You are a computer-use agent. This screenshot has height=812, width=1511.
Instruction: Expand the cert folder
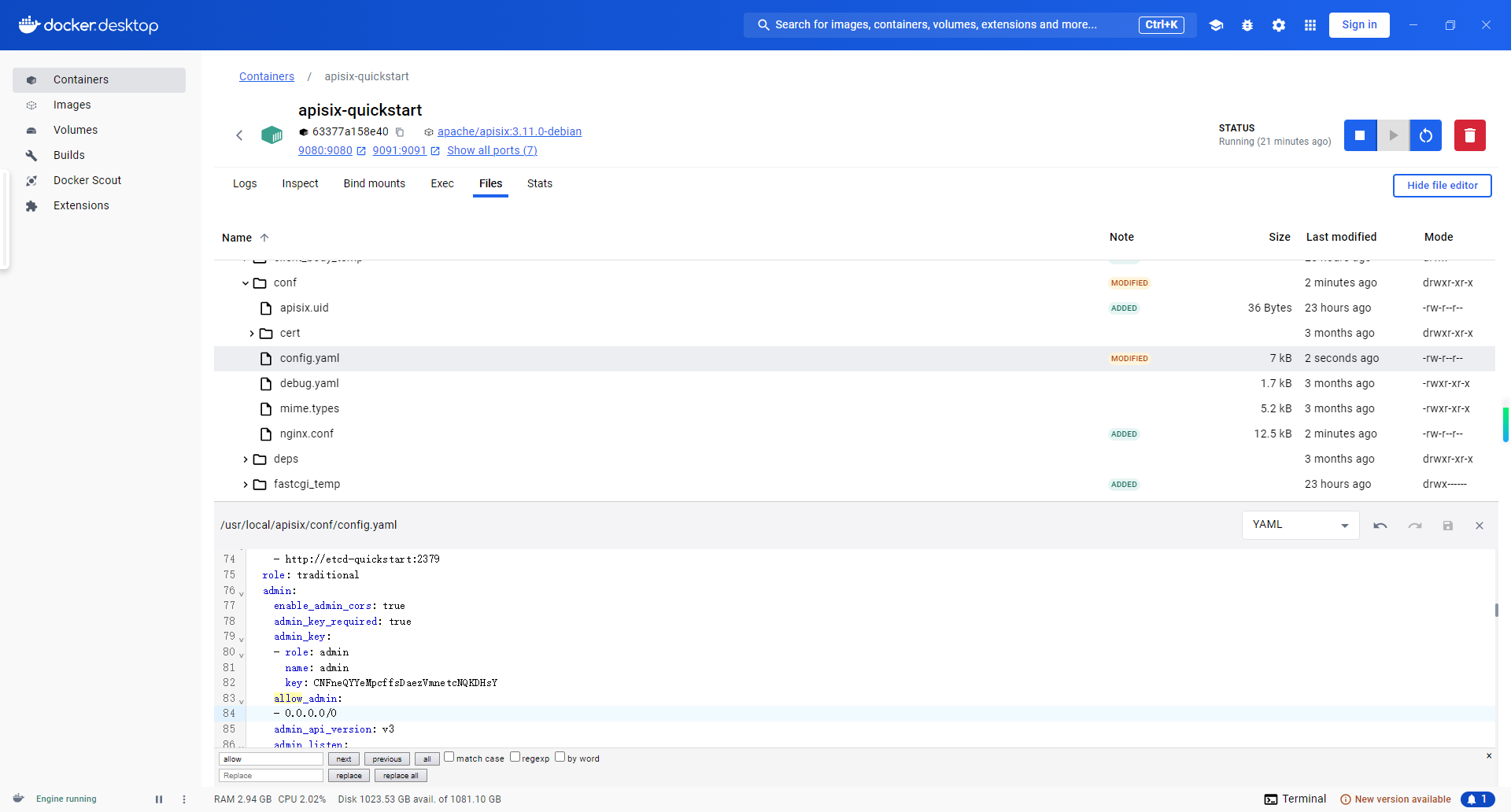(252, 334)
